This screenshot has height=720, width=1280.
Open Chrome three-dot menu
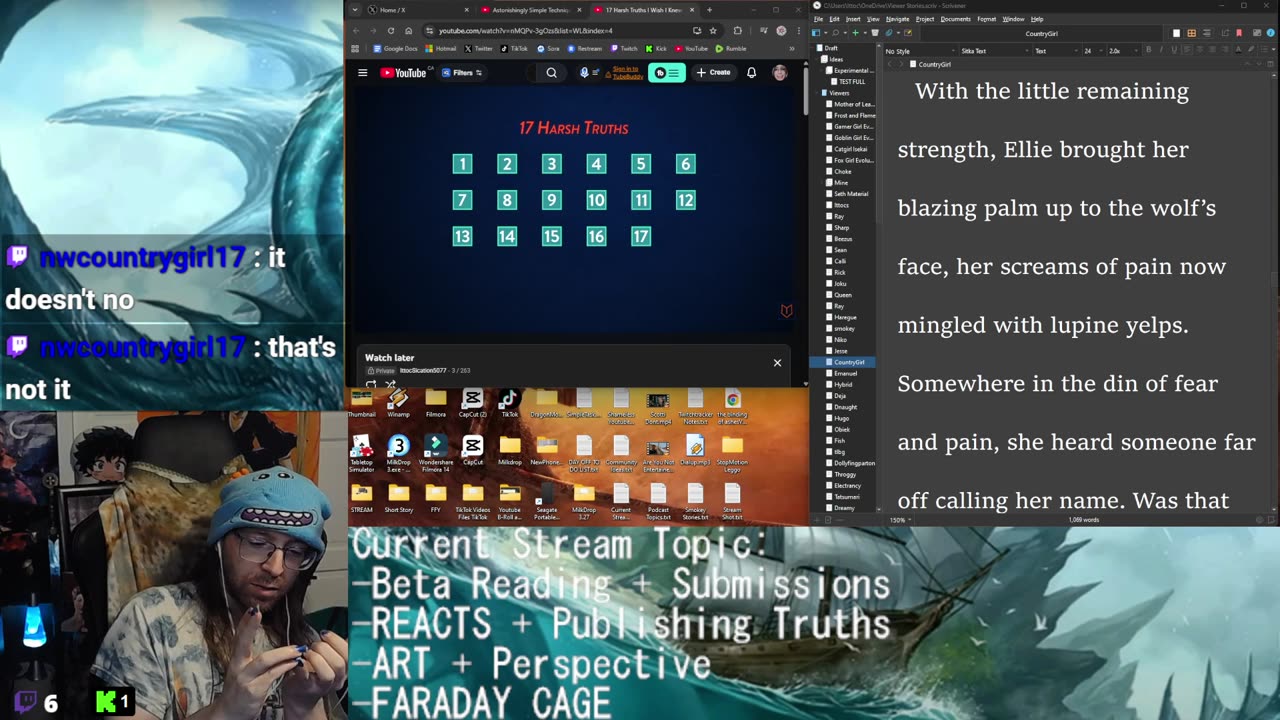(797, 30)
